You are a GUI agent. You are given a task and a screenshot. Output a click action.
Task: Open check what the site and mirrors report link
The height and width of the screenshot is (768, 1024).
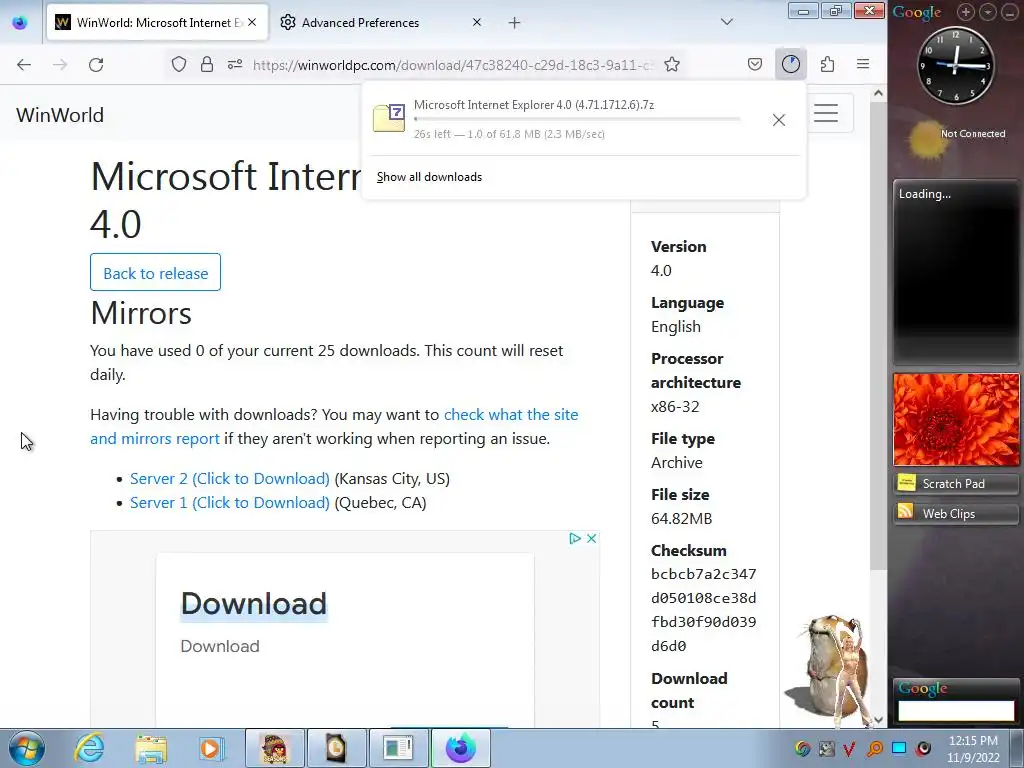(x=334, y=426)
